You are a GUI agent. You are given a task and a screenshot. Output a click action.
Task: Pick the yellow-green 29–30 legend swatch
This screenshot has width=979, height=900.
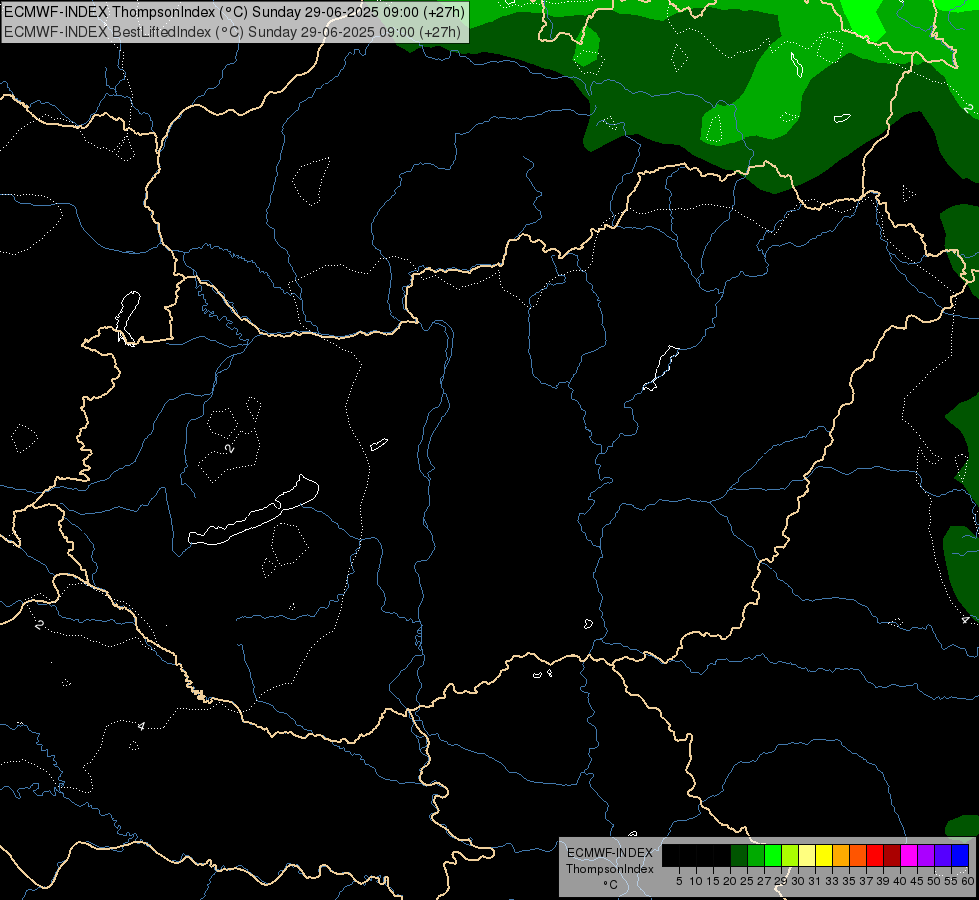pyautogui.click(x=790, y=855)
